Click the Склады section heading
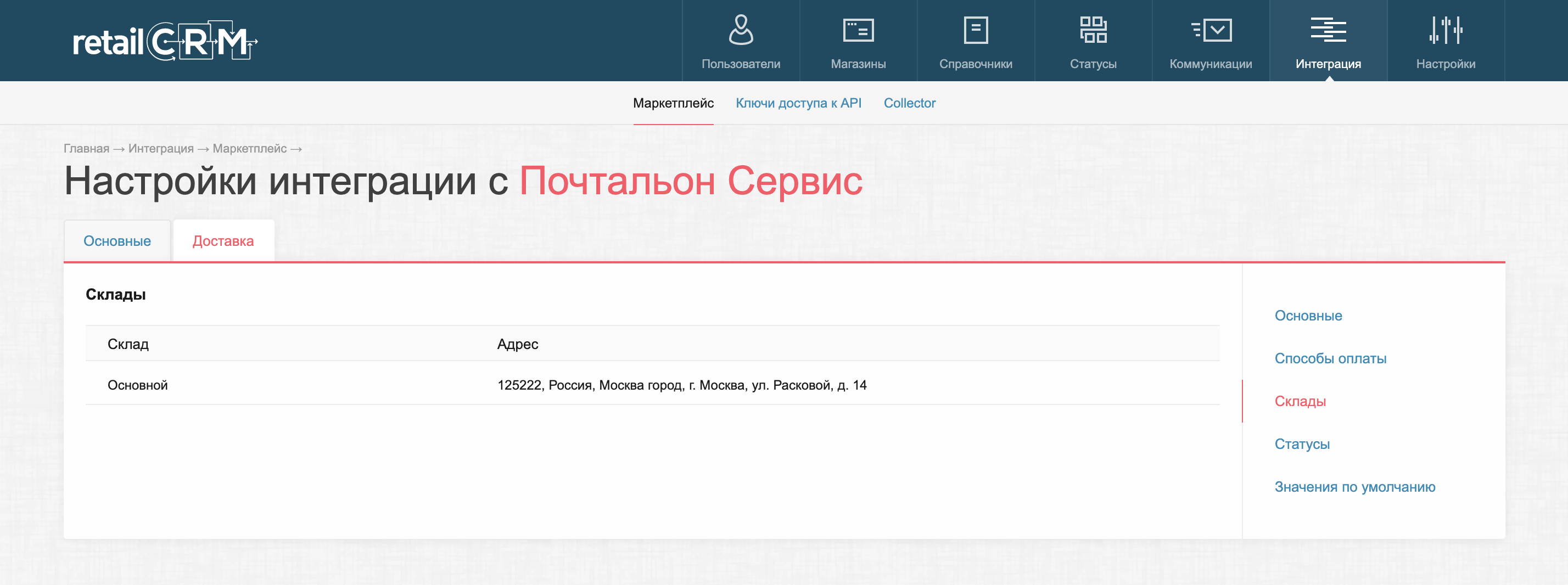Screen dimensions: 1568x585 point(116,295)
